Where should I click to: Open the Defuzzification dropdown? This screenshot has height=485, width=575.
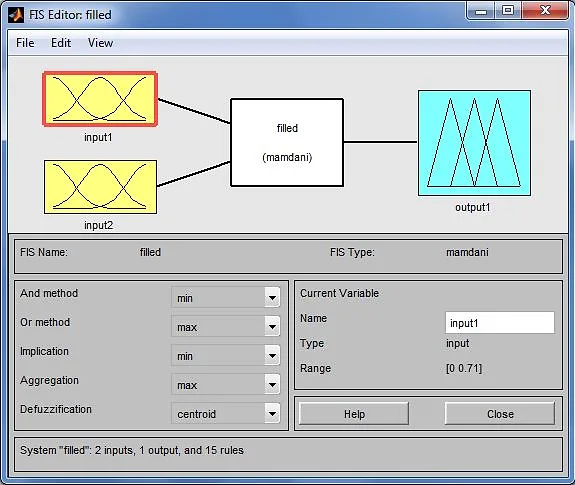pos(226,413)
